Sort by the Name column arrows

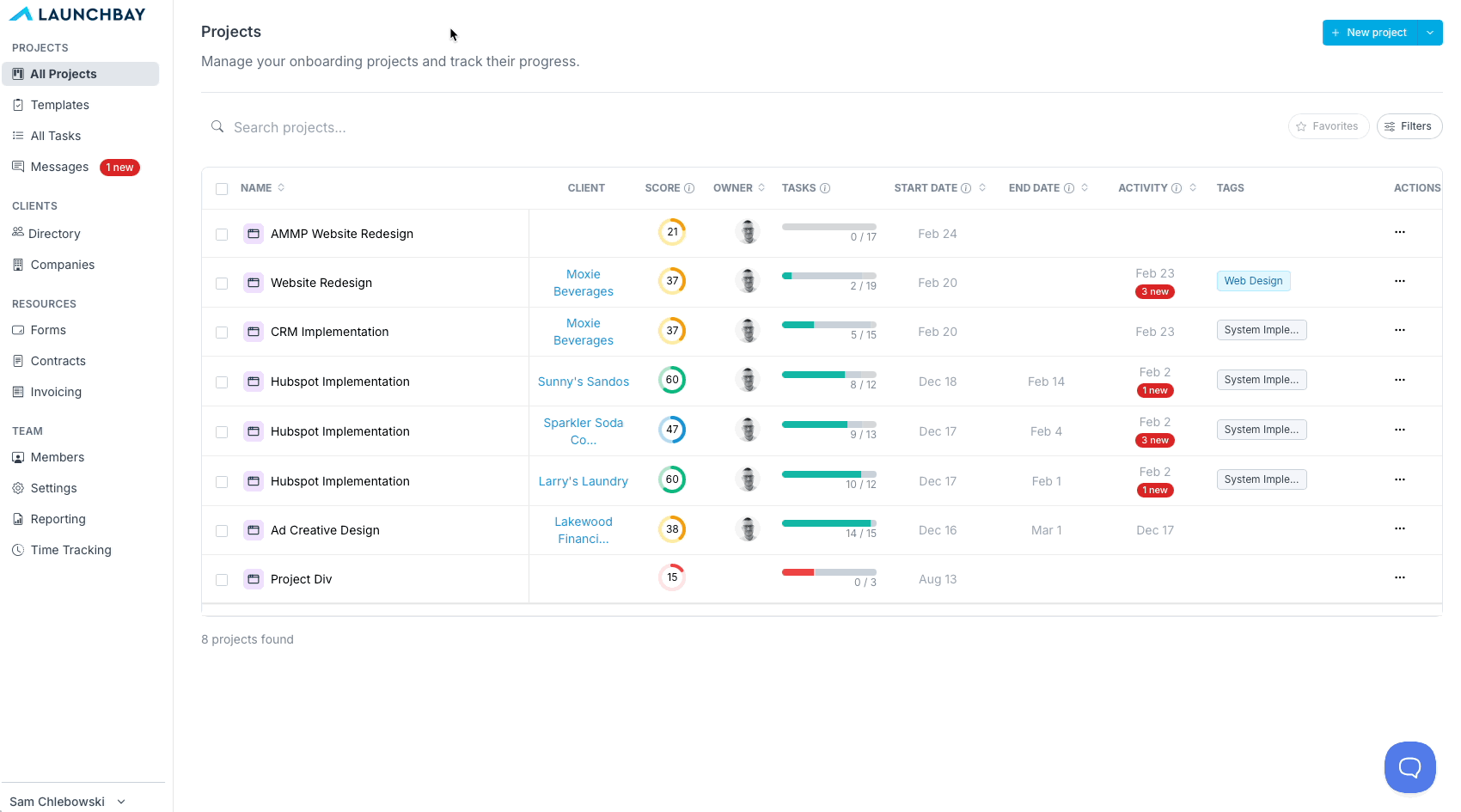pos(281,188)
